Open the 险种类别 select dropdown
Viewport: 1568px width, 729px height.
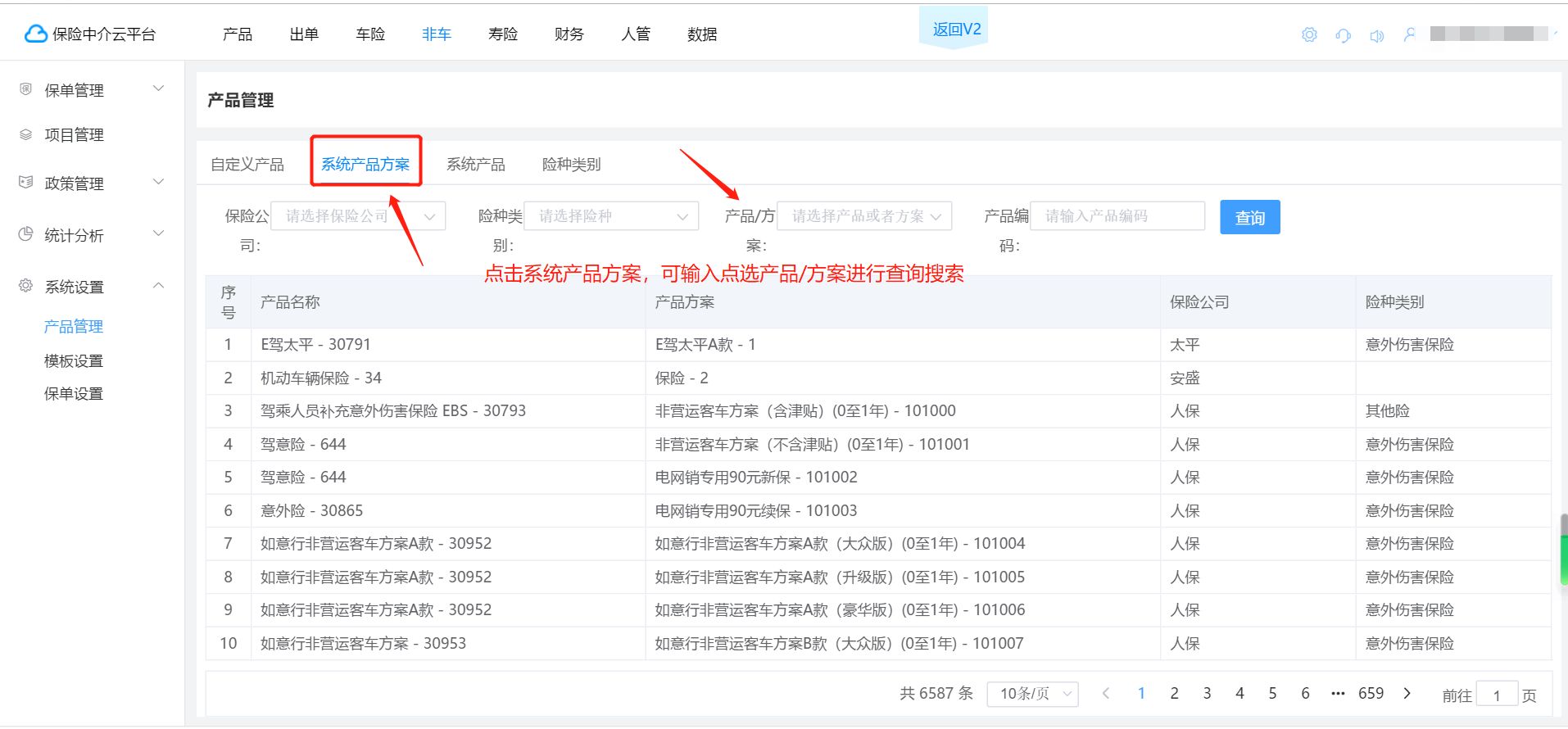[x=611, y=216]
